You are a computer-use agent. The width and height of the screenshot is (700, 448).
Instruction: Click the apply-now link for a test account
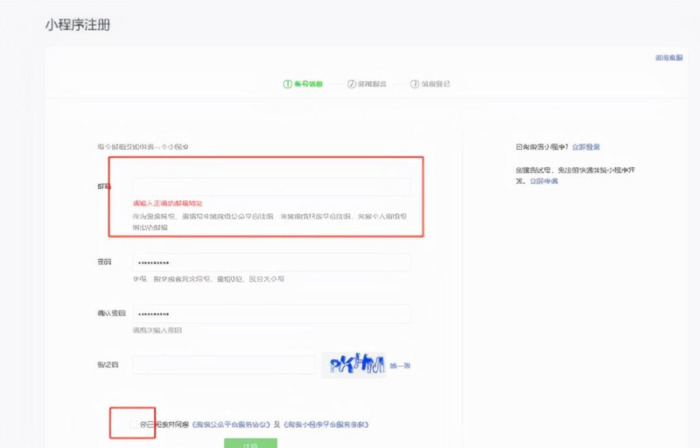pos(544,181)
